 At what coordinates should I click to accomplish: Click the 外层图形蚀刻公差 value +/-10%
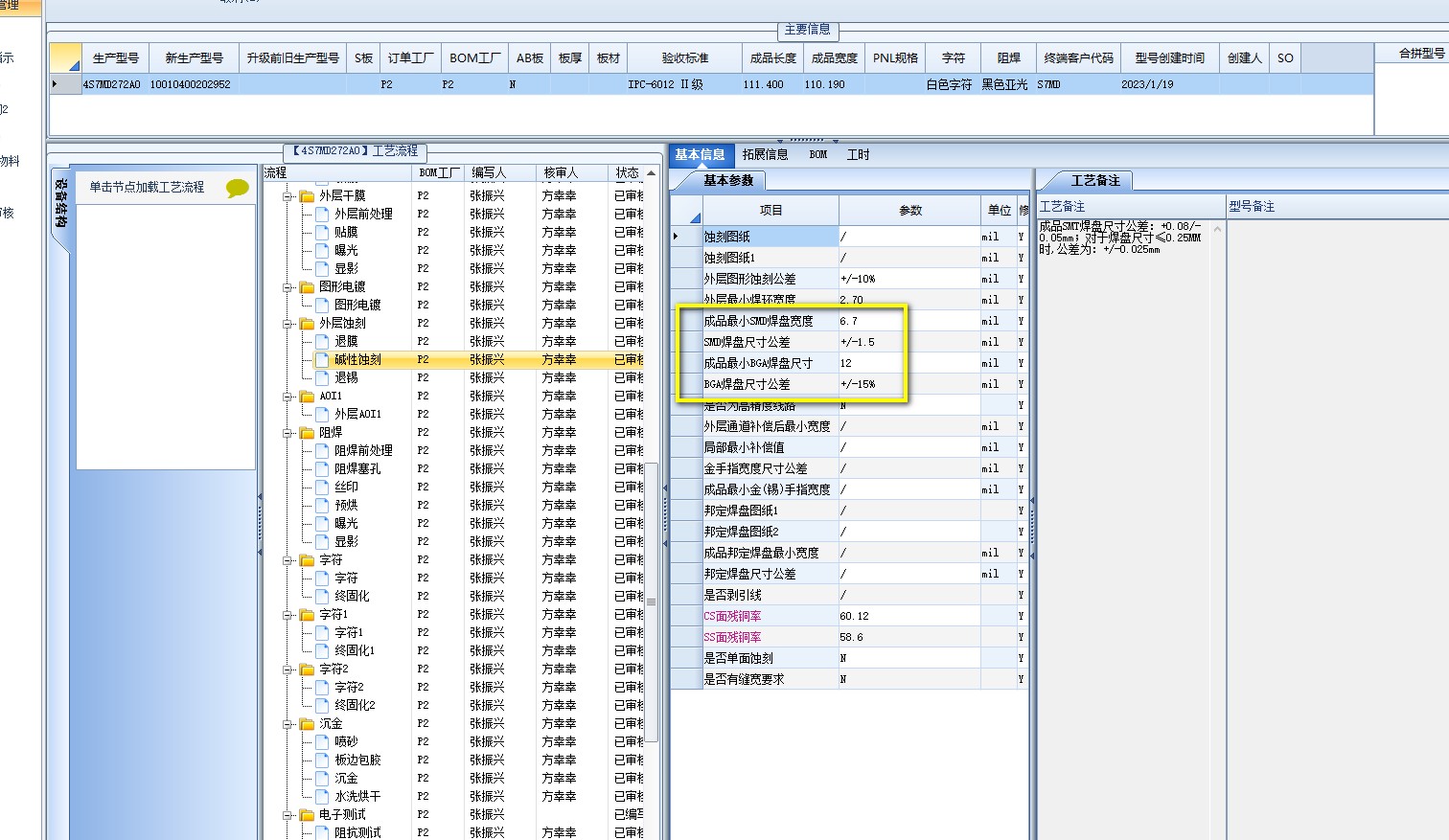click(x=909, y=279)
